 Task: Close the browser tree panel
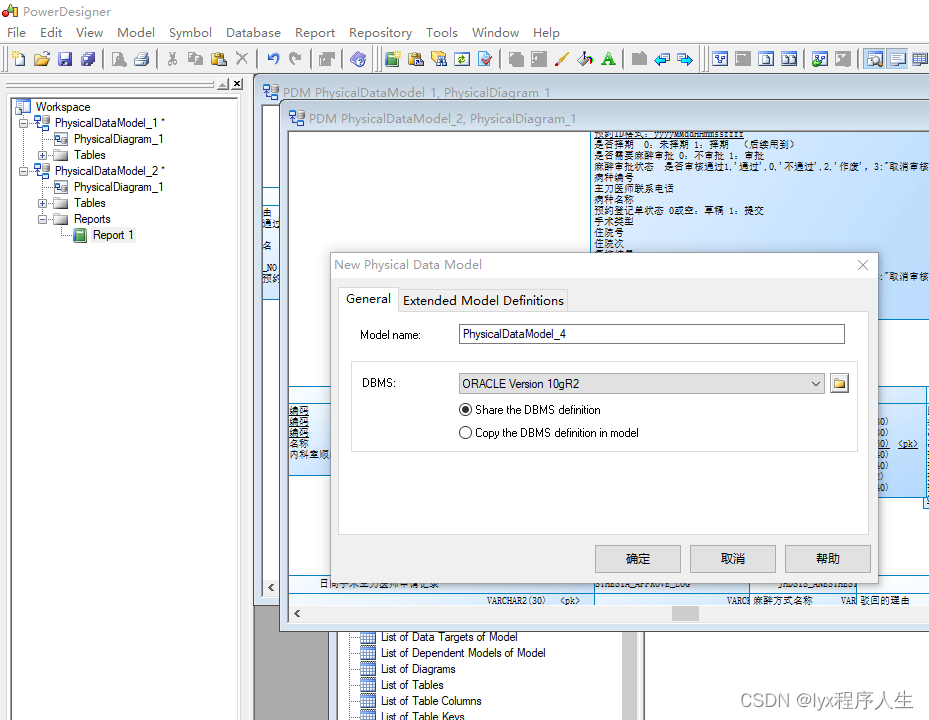[237, 84]
